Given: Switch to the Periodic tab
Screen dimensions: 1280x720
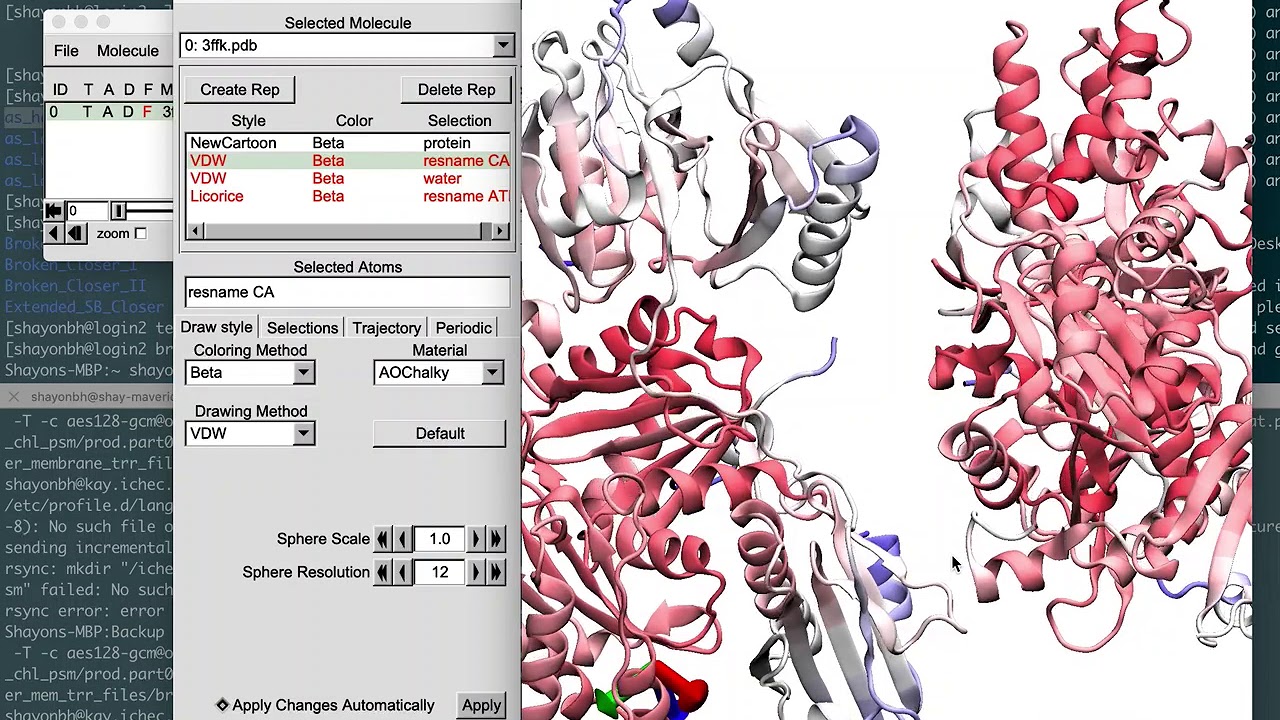Looking at the screenshot, I should tap(463, 328).
